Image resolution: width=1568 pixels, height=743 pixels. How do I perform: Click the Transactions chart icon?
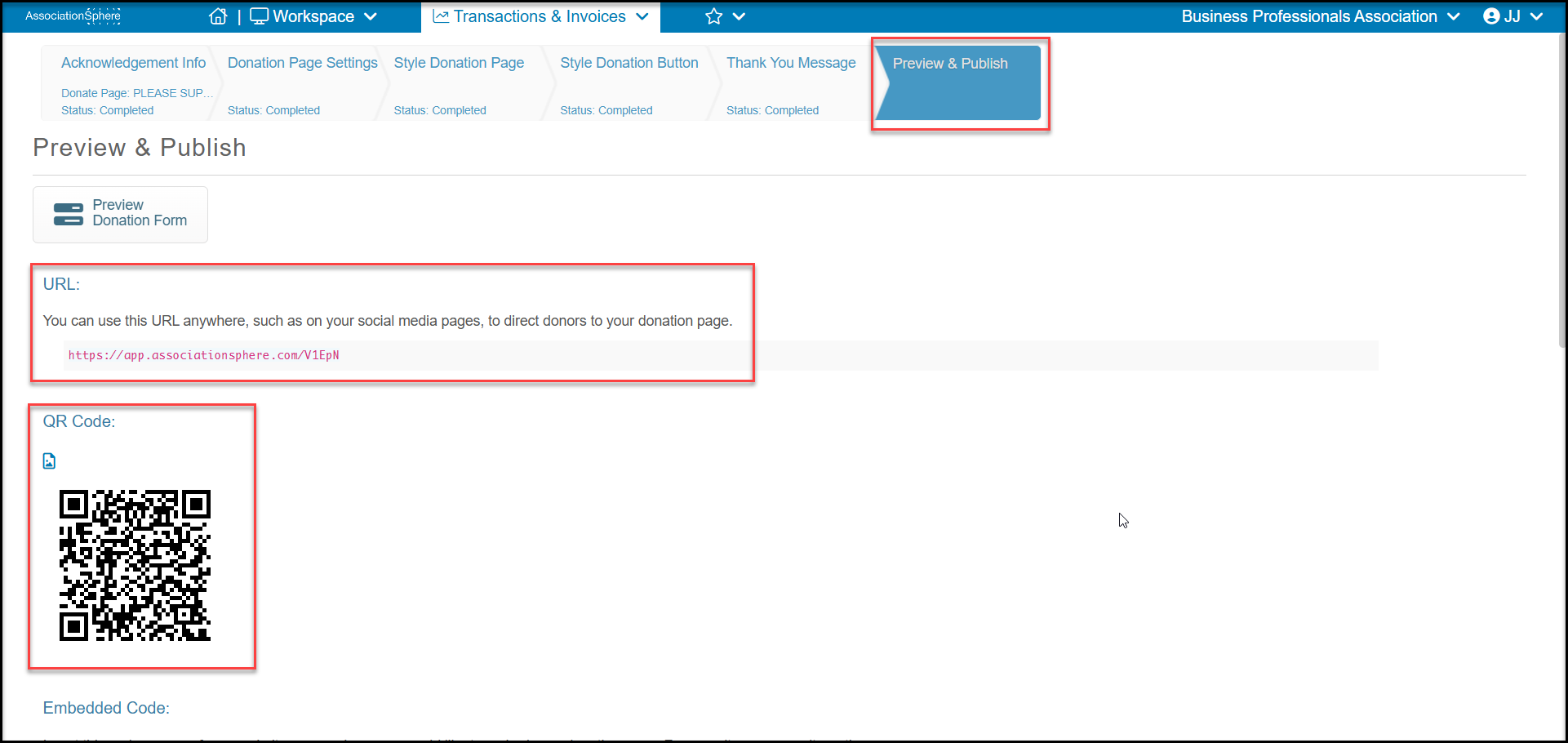point(441,16)
